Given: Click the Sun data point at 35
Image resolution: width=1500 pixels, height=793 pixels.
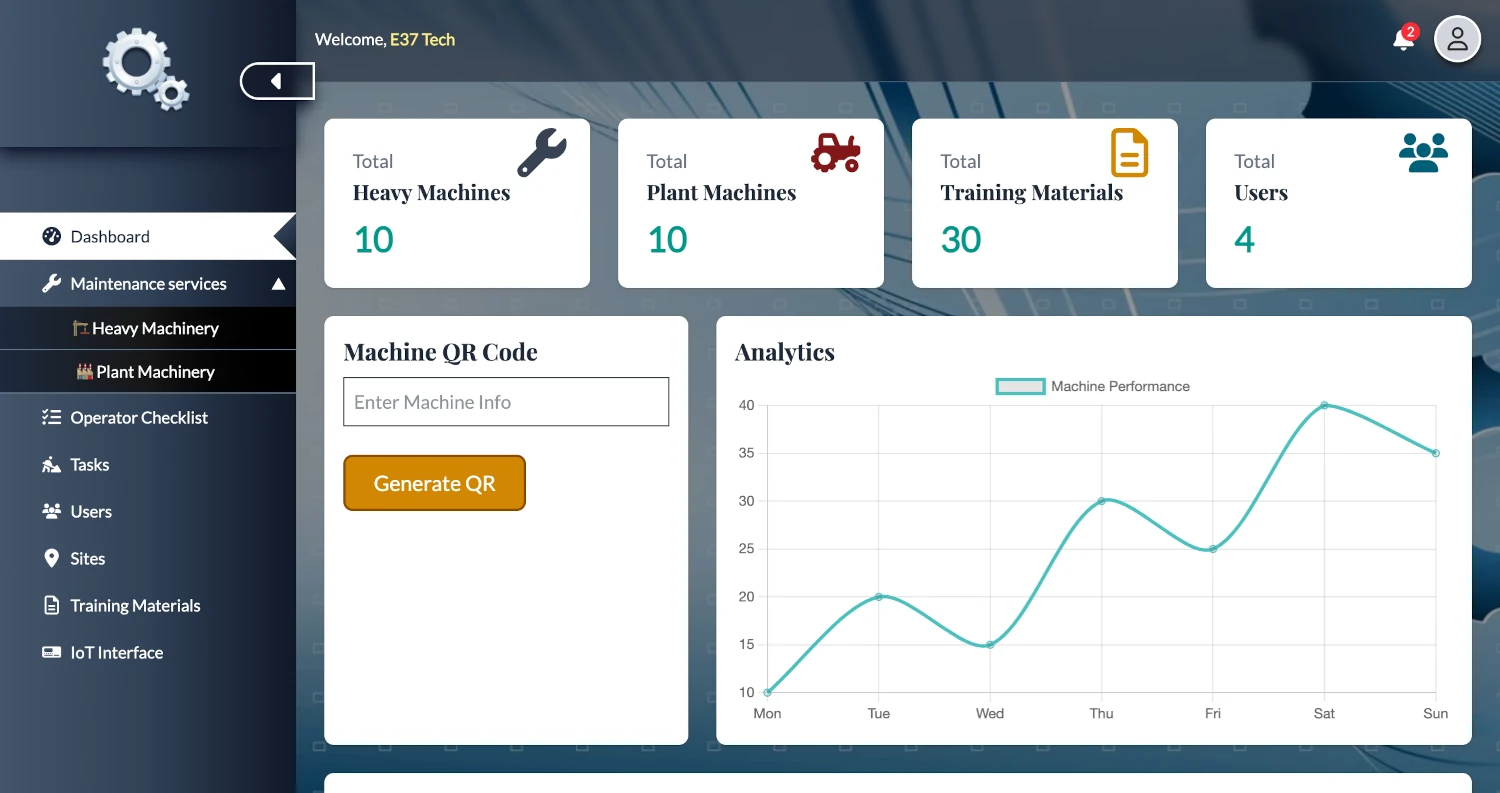Looking at the screenshot, I should [x=1436, y=453].
